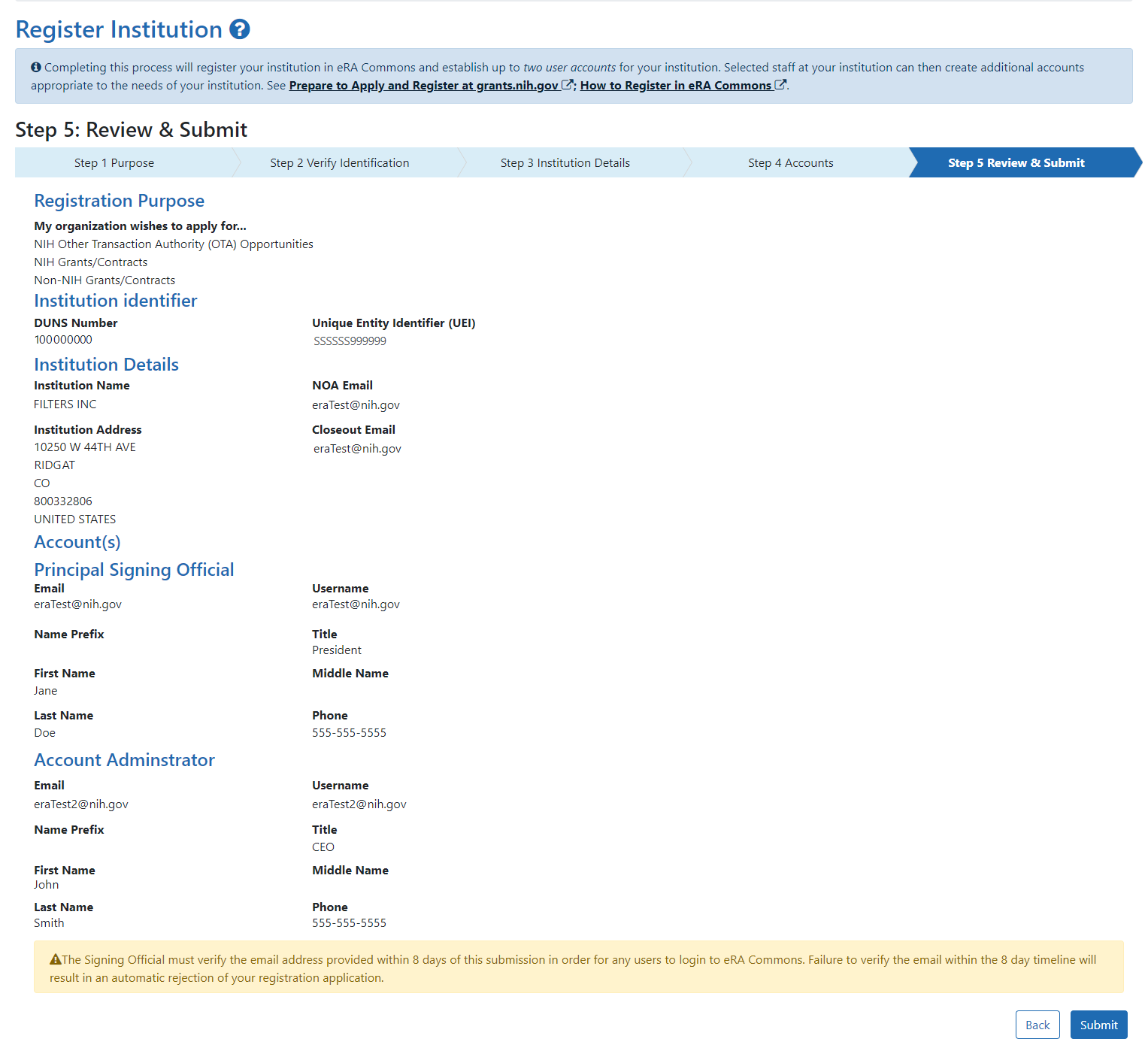Click the info icon in the blue banner

(36, 68)
